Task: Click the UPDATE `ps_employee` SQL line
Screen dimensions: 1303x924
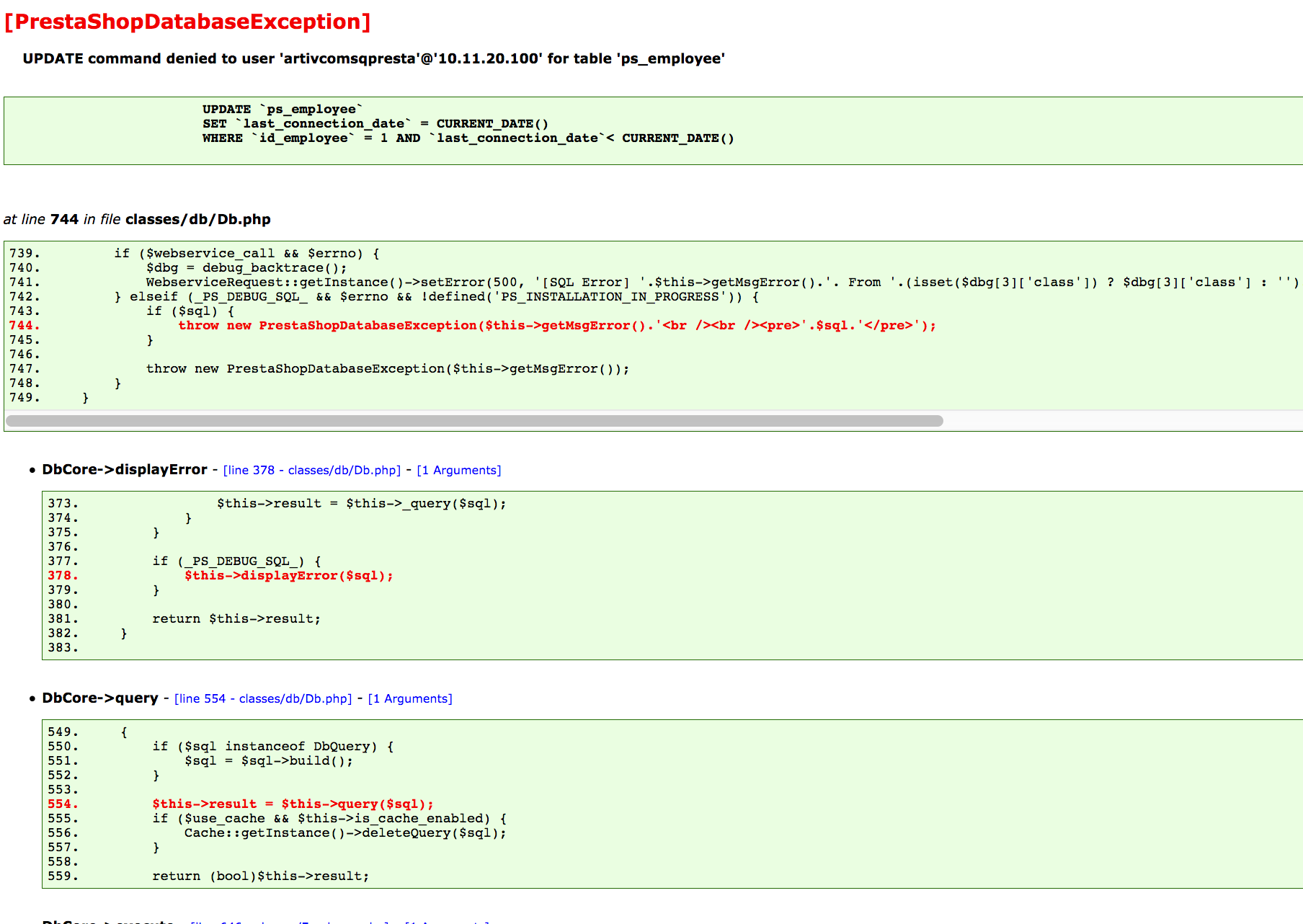Action: tap(283, 109)
